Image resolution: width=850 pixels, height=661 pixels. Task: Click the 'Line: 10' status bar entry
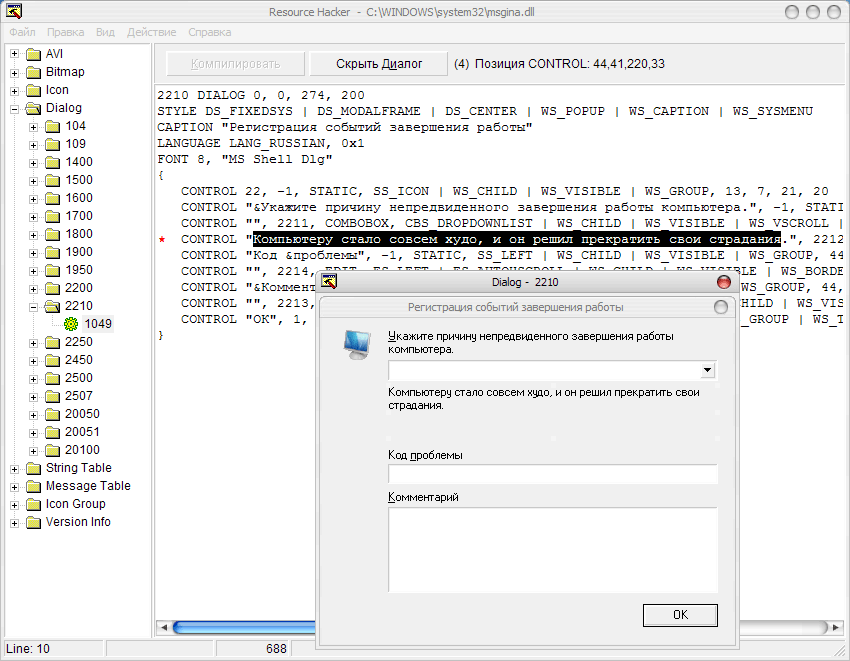(x=28, y=649)
